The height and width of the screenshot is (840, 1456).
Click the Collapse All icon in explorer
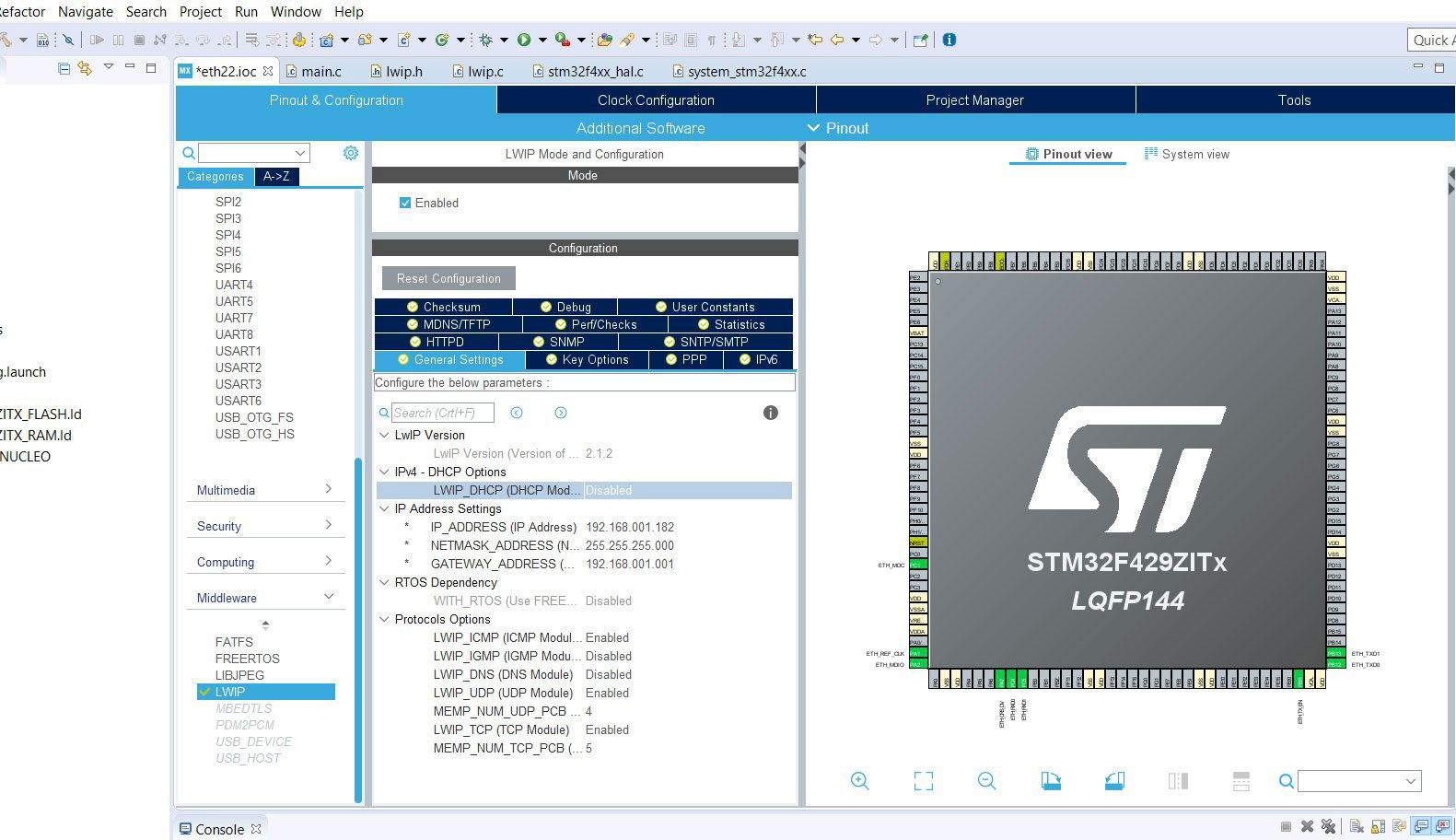click(64, 68)
